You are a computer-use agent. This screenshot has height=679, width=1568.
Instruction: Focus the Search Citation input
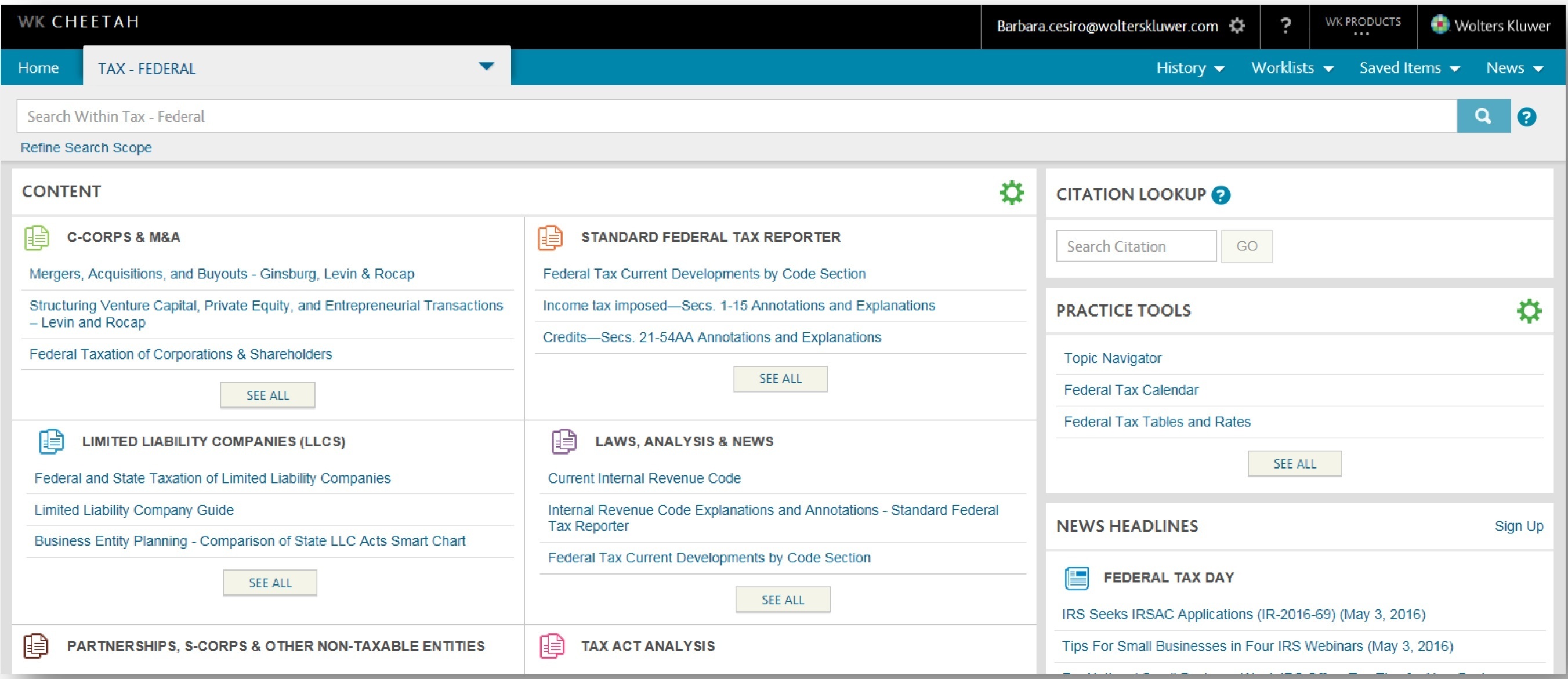tap(1136, 246)
